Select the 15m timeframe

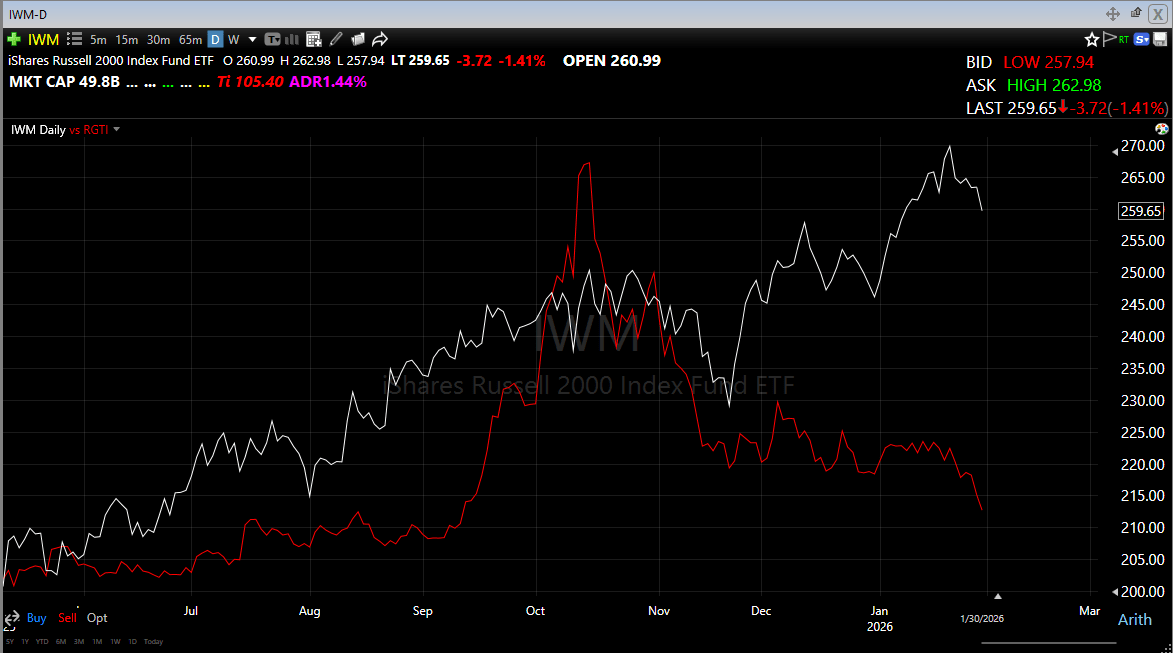click(x=126, y=40)
